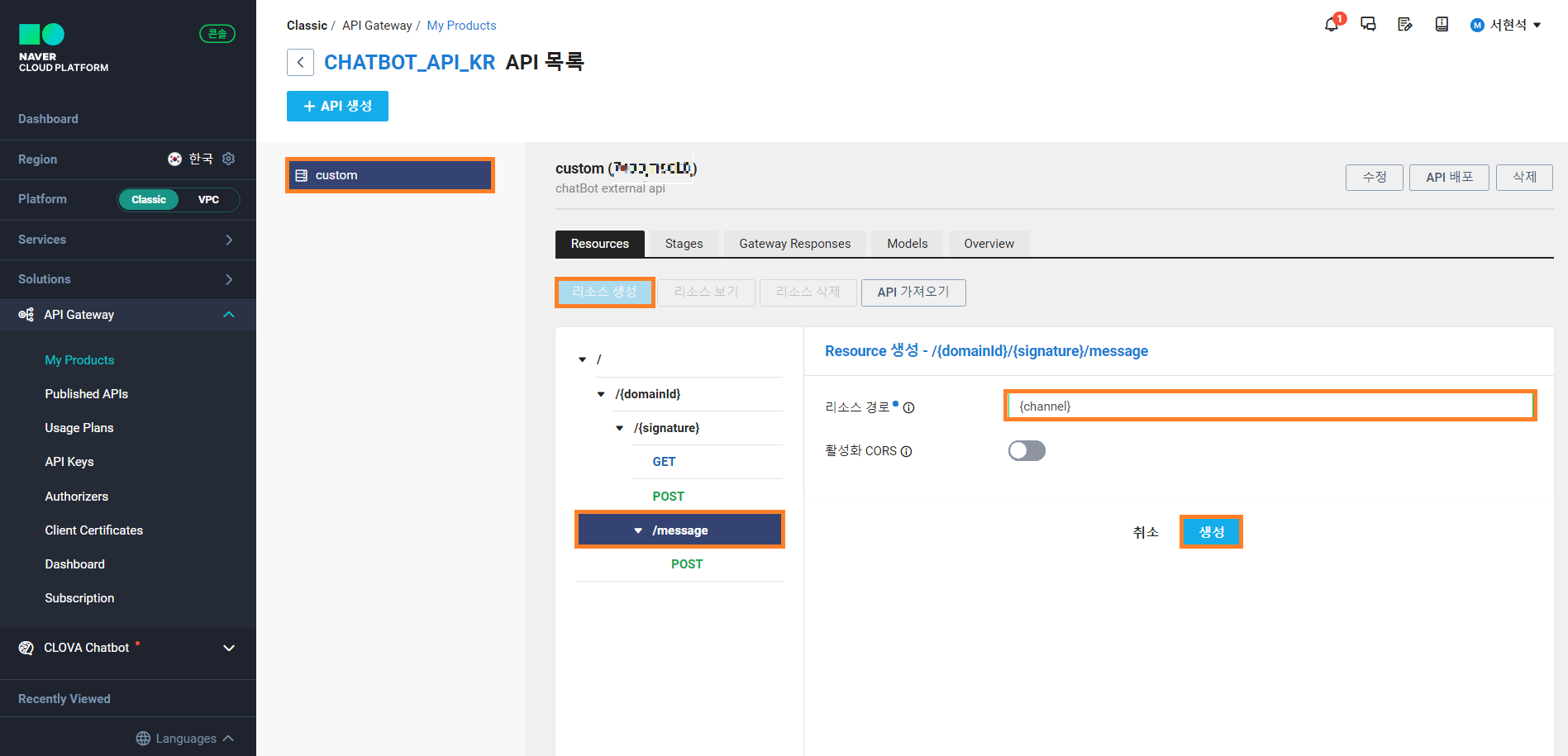Select the GET method under /{signature}
The image size is (1568, 756).
pyautogui.click(x=664, y=462)
